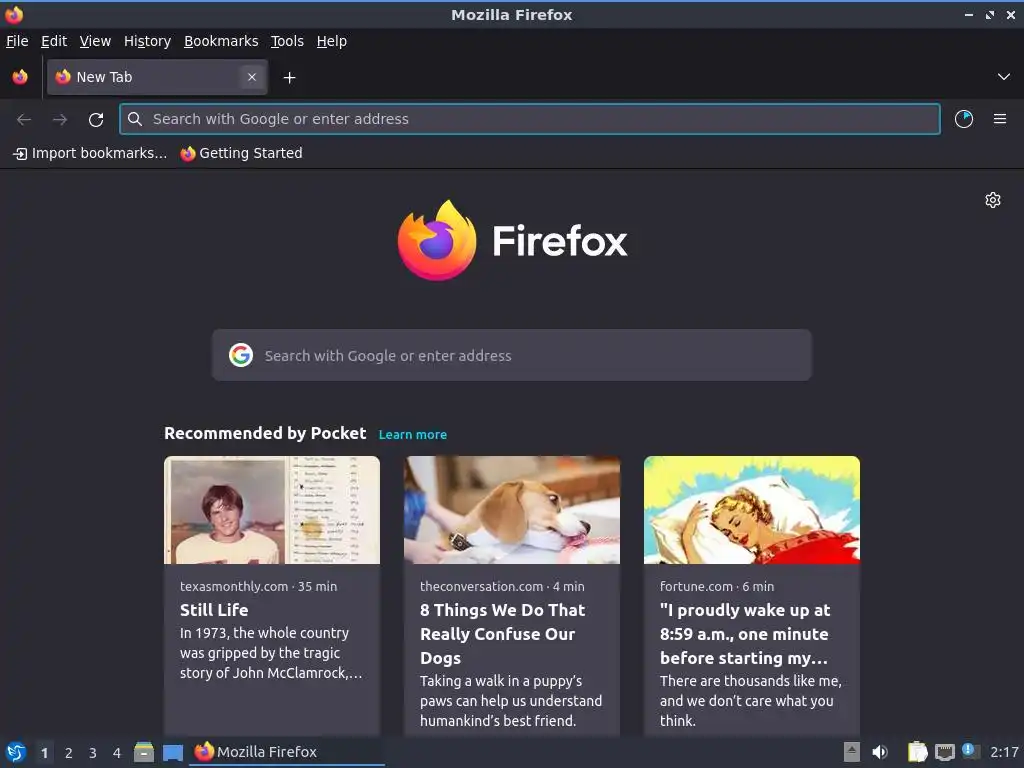Open the File menu
This screenshot has width=1024, height=768.
click(17, 41)
